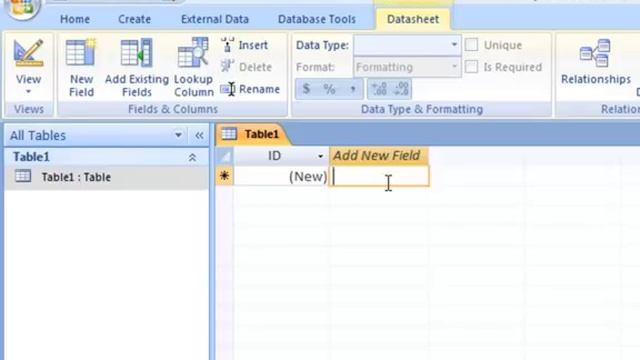Rename the selected column
Screen dimensions: 640x360
[250, 89]
